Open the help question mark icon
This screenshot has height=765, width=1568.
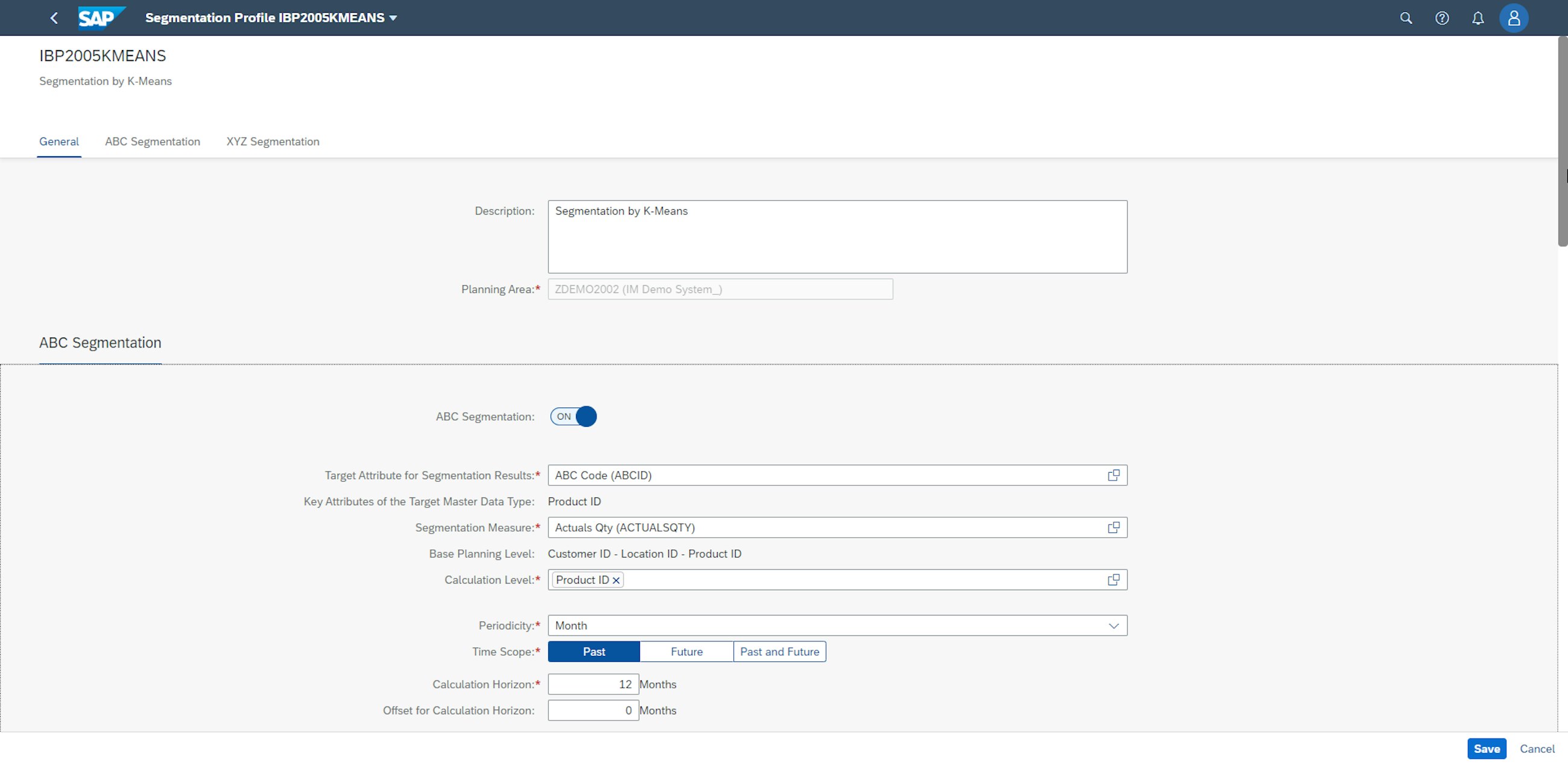tap(1441, 18)
